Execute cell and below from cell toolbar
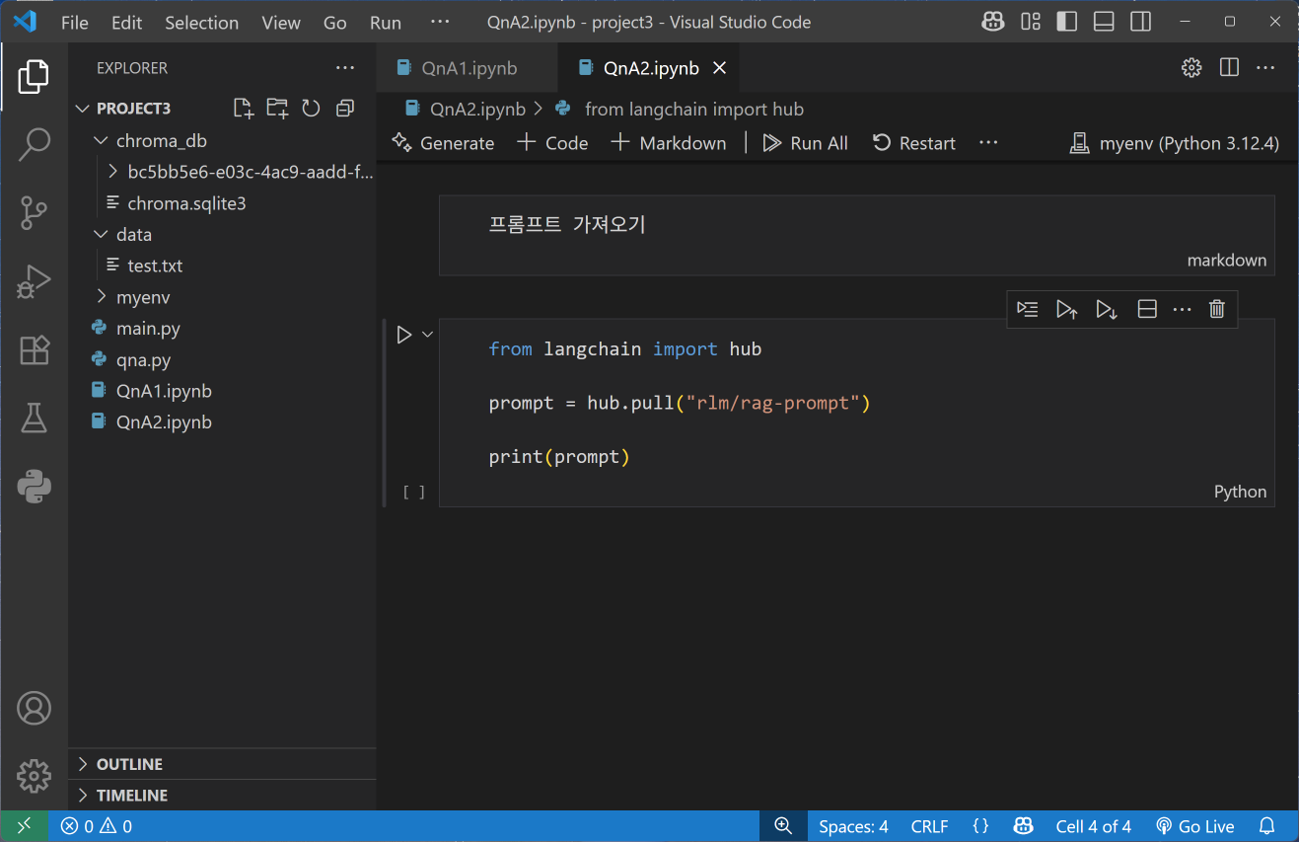The height and width of the screenshot is (842, 1299). pyautogui.click(x=1106, y=309)
